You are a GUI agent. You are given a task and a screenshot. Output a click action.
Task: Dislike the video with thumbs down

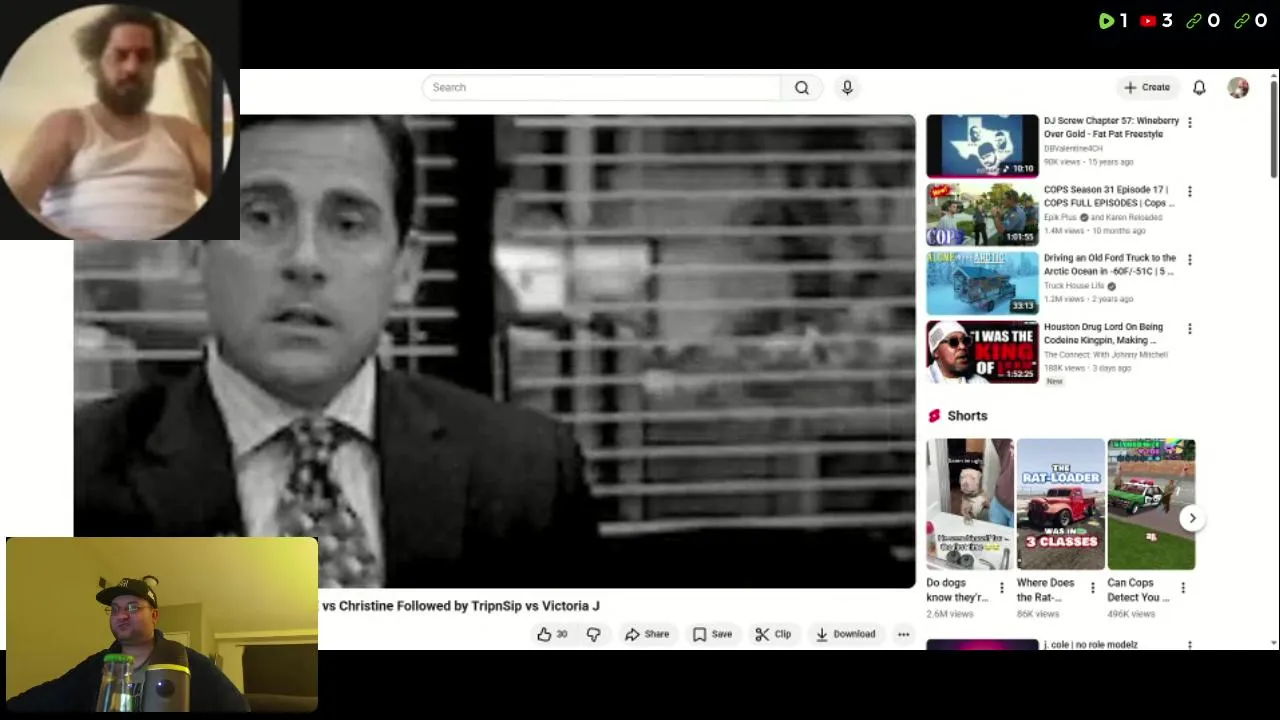tap(594, 634)
